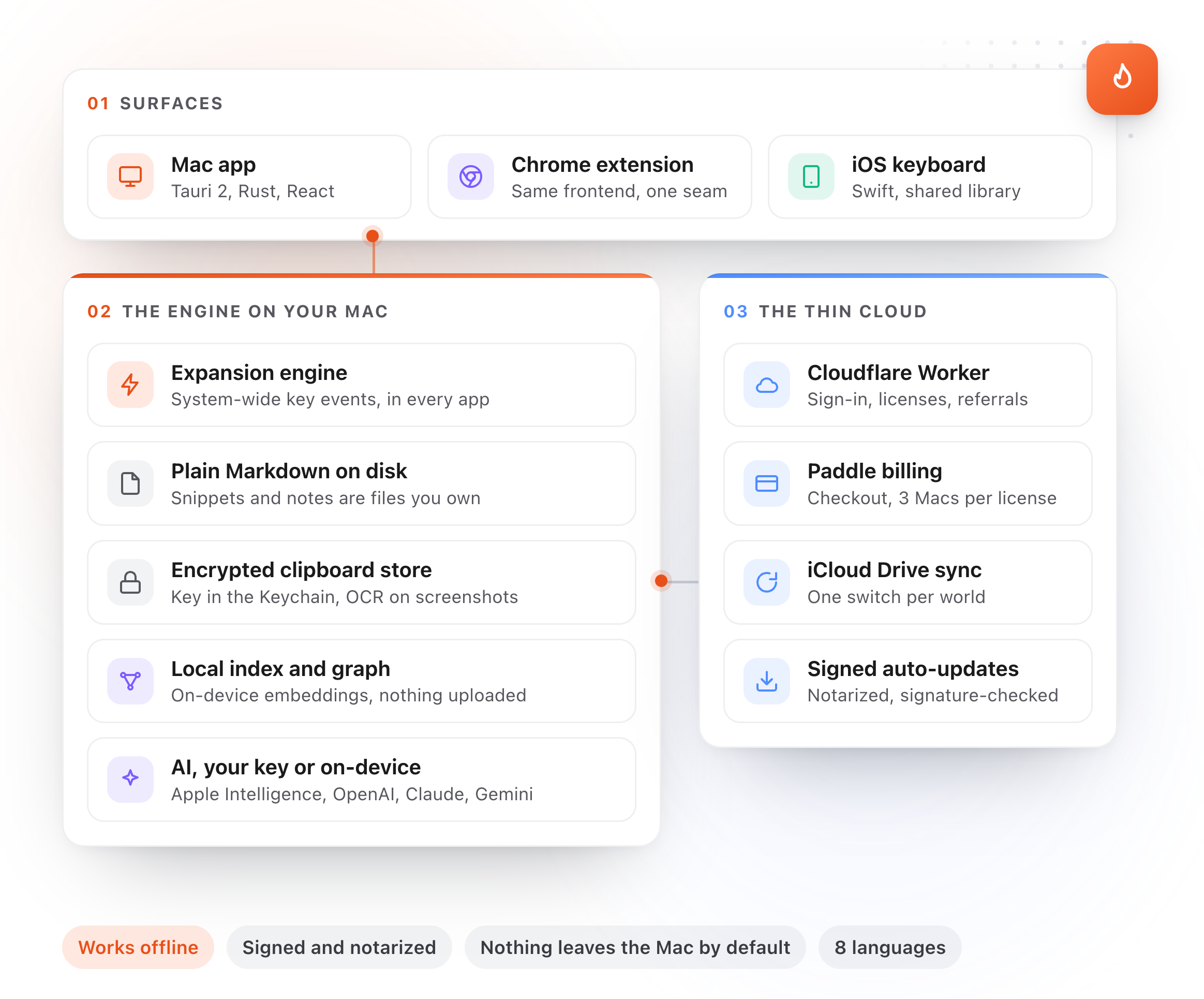Click the Signed auto-updates download icon
Viewport: 1204px width, 999px height.
767,681
